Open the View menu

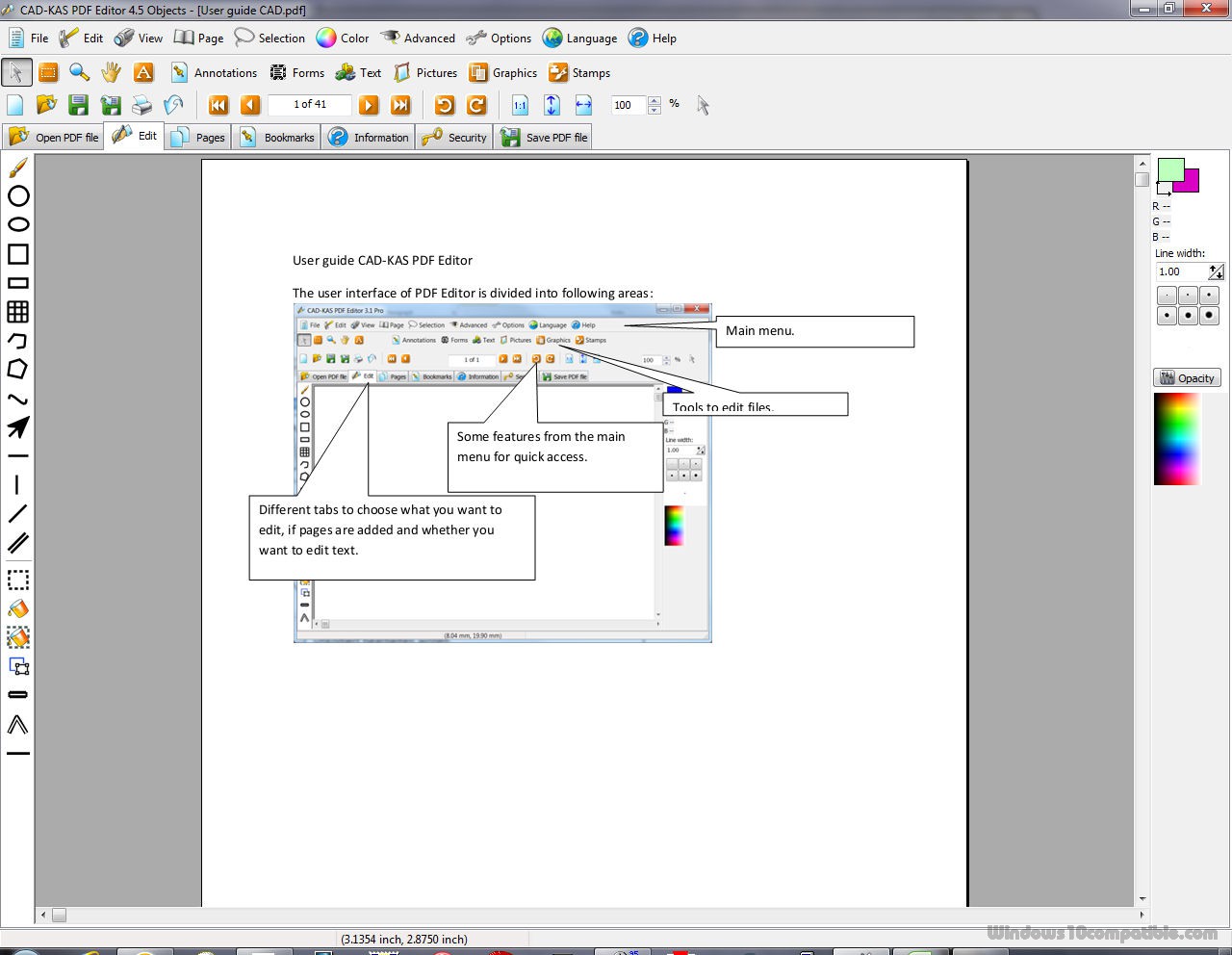139,39
